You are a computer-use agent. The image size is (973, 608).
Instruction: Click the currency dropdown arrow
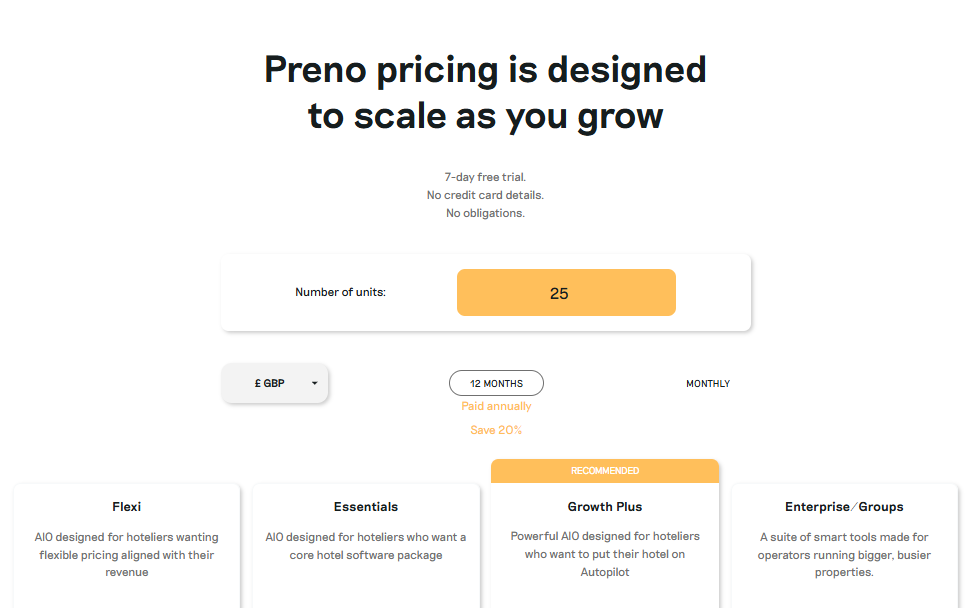coord(315,383)
